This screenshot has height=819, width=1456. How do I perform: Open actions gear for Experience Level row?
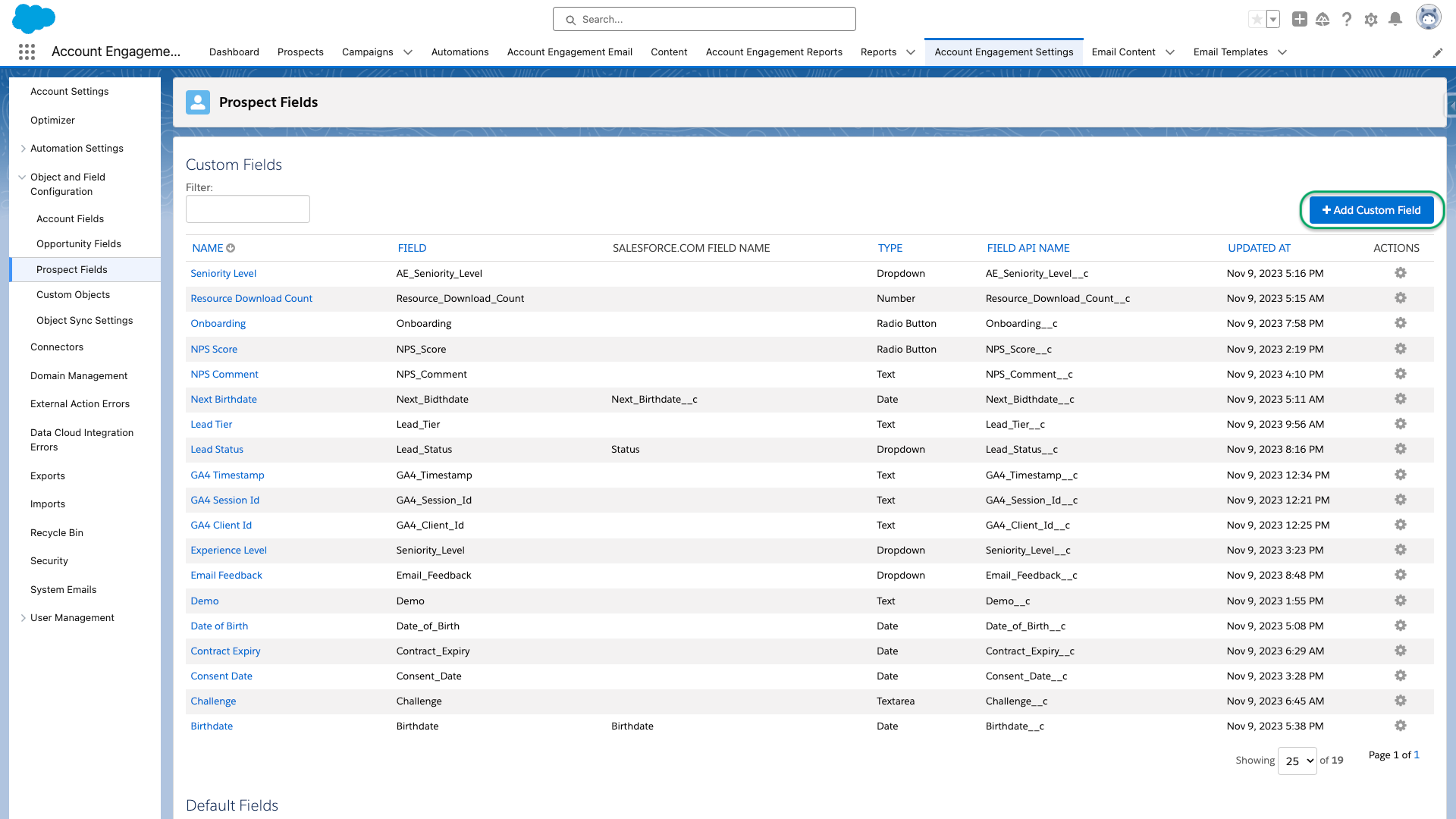pos(1401,550)
